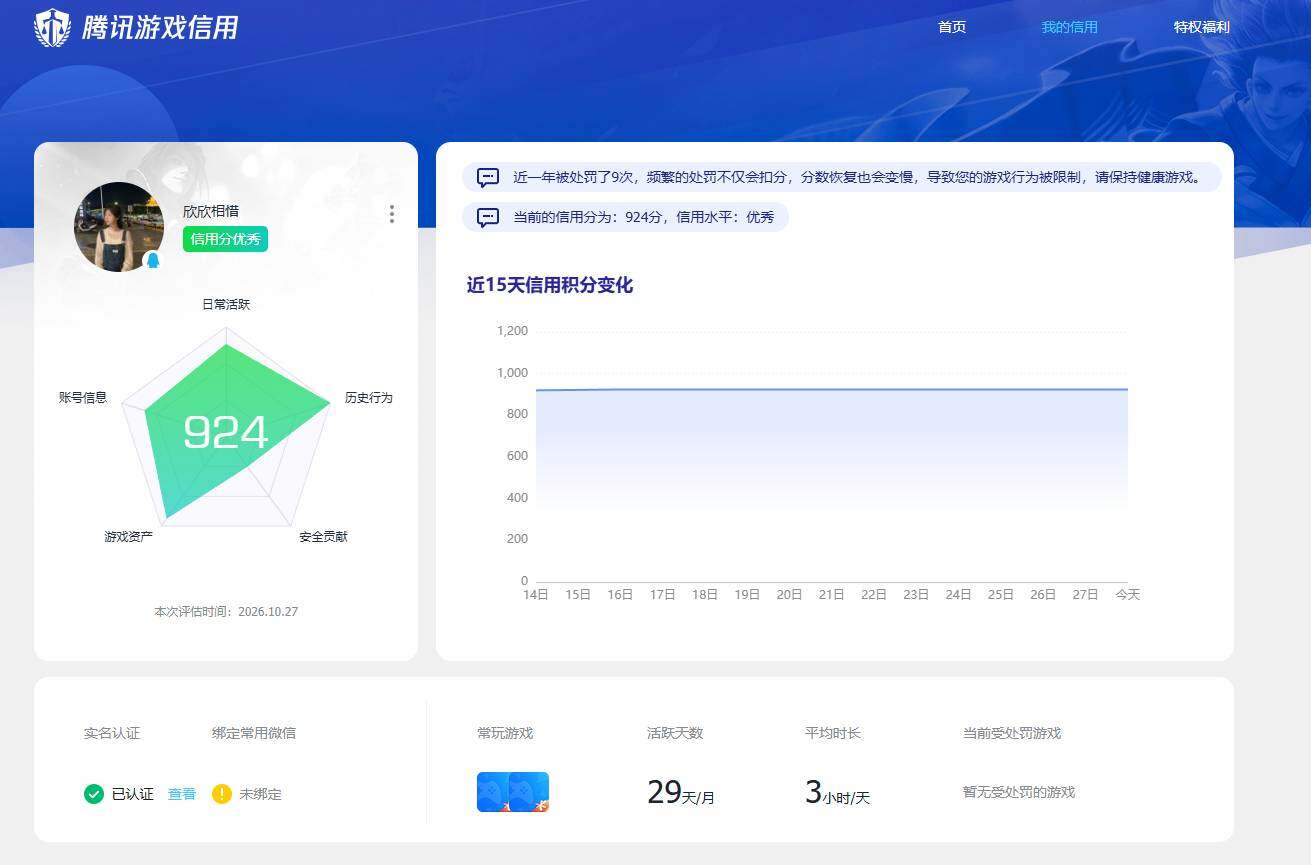Click the yellow exclamation unbound warning icon
The image size is (1311, 865).
coord(222,794)
